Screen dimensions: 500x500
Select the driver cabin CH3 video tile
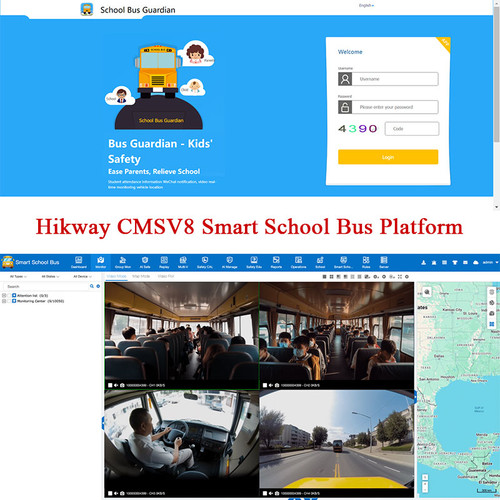(x=182, y=443)
